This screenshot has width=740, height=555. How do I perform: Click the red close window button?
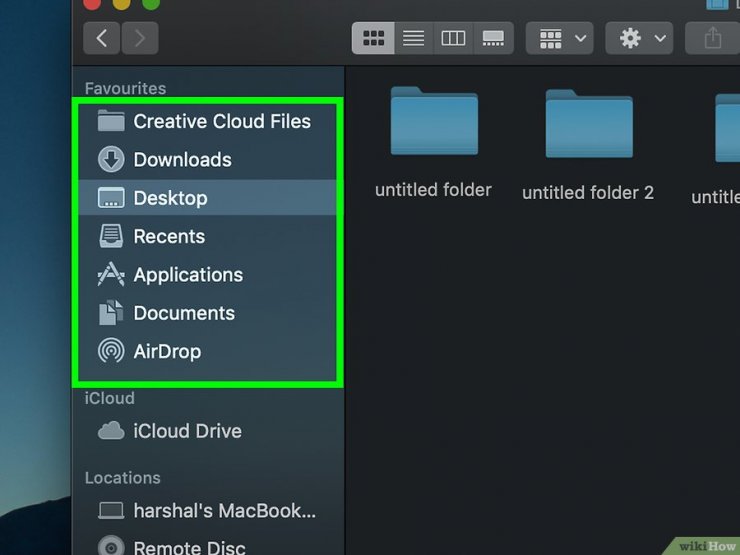coord(92,3)
